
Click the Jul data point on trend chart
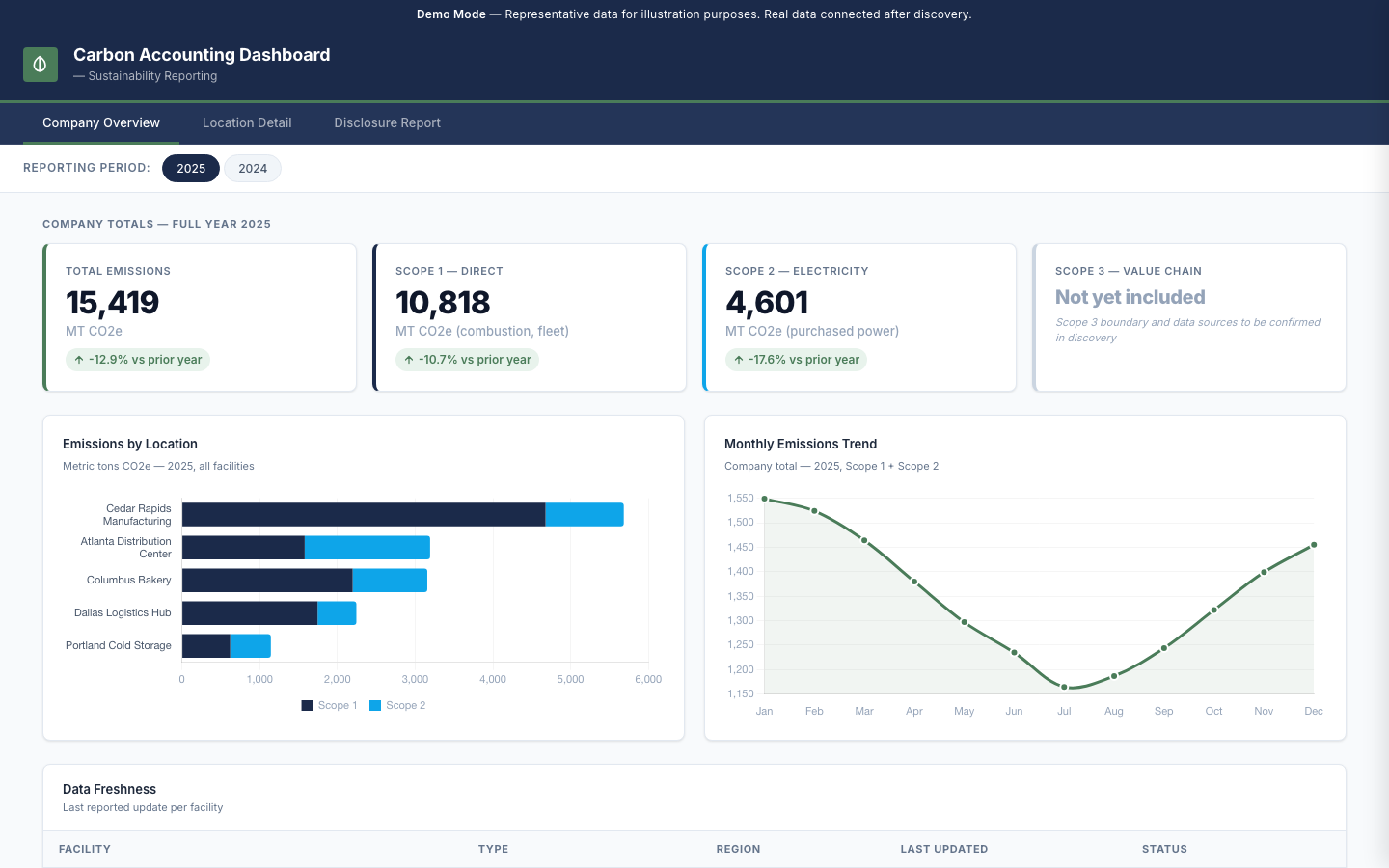tap(1064, 687)
